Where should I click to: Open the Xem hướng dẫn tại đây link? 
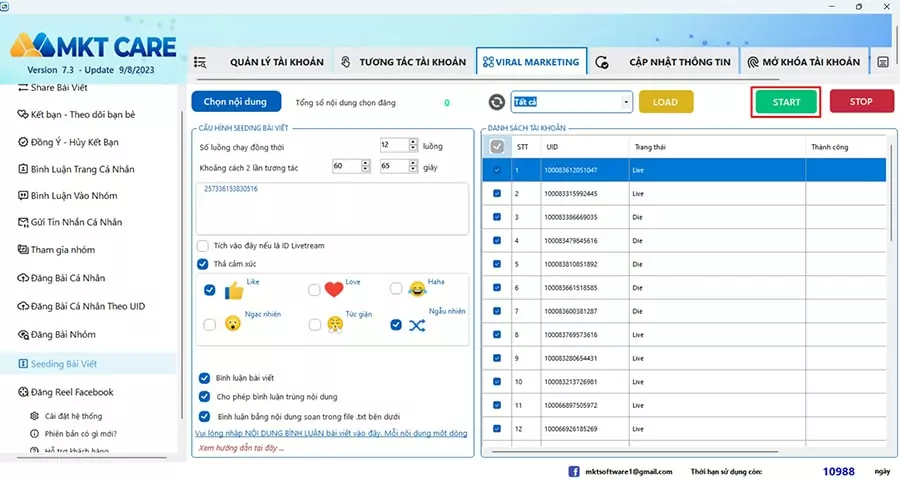pos(241,448)
